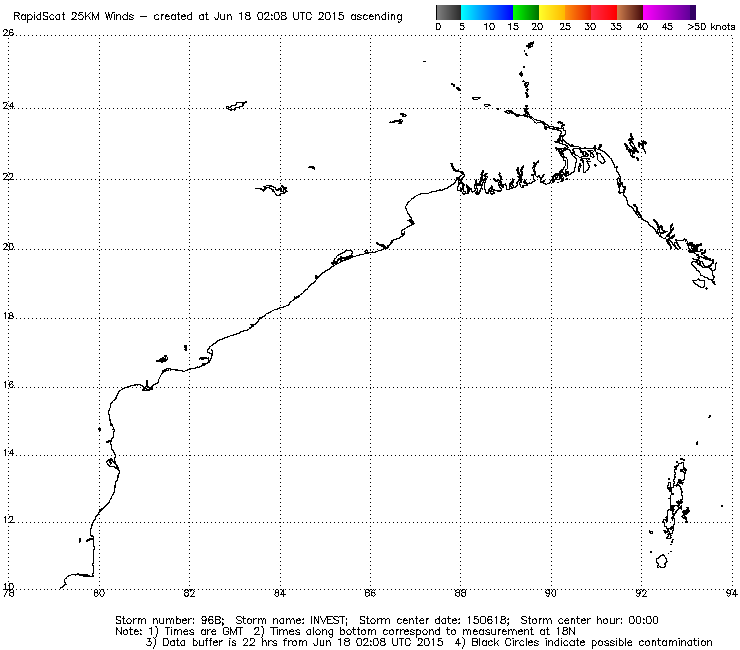Click the yellow 20–25 knots legend swatch
The width and height of the screenshot is (740, 650).
coord(552,12)
